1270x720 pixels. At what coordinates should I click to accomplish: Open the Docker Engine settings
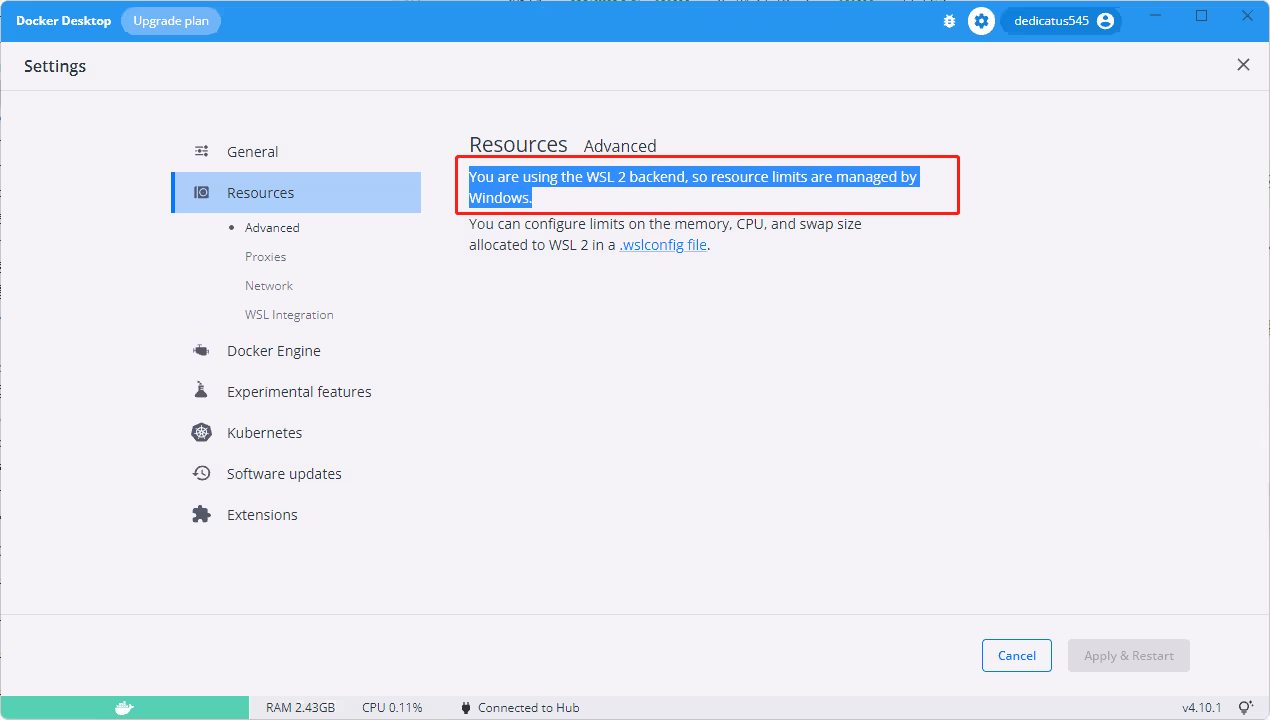tap(296, 351)
